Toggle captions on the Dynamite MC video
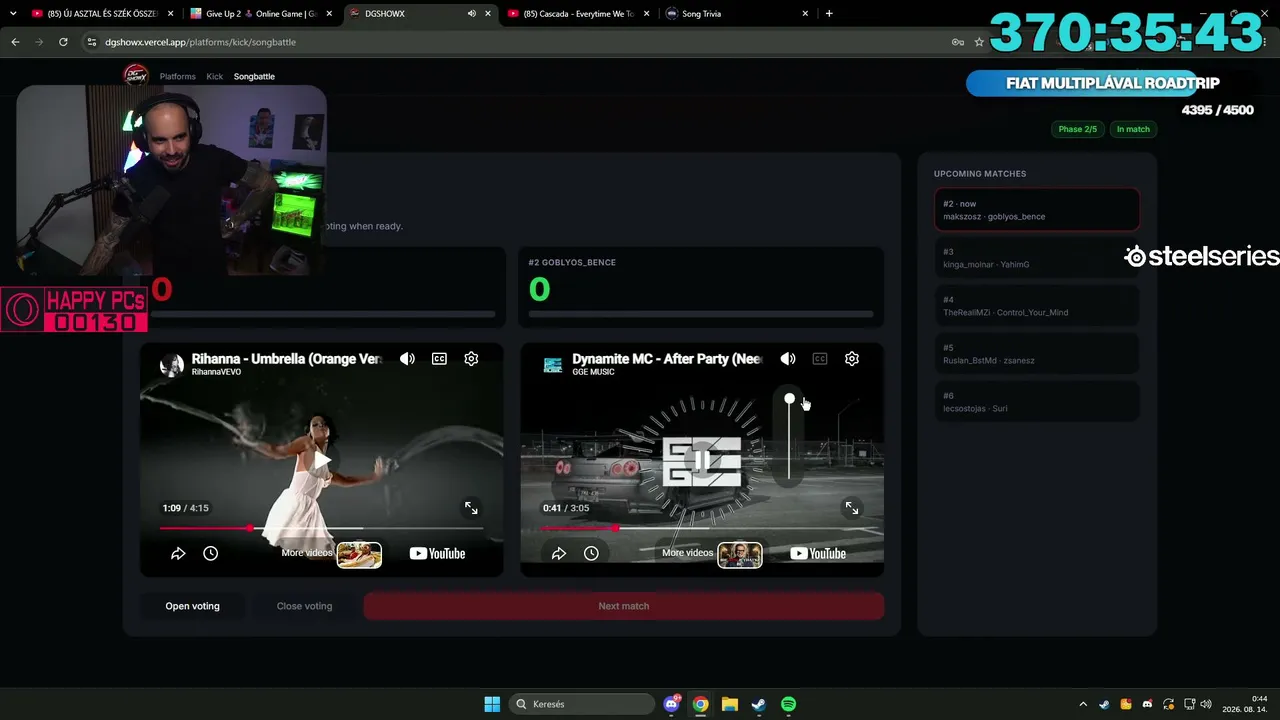This screenshot has height=720, width=1280. pos(820,359)
